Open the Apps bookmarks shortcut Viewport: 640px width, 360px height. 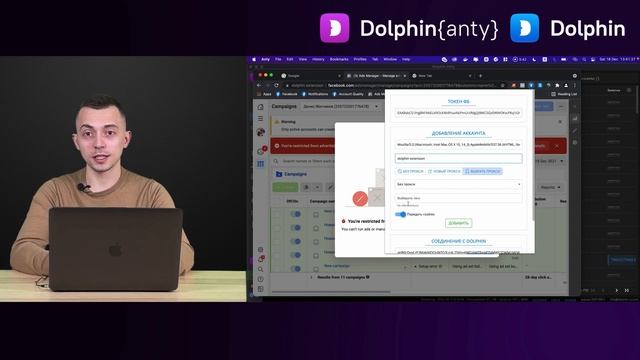pyautogui.click(x=264, y=94)
